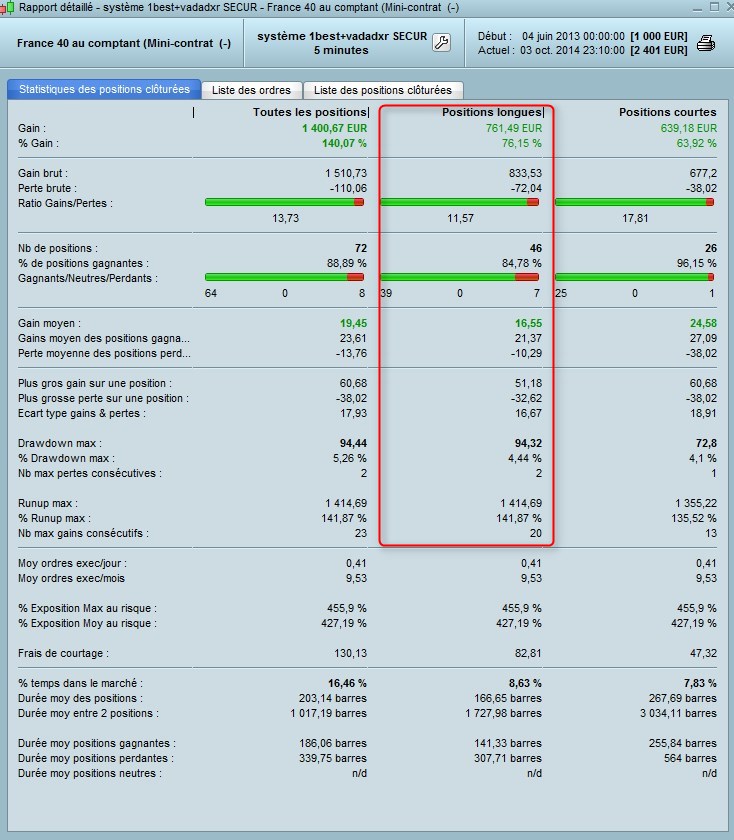
Task: Click the Frais de courtage row label
Action: pyautogui.click(x=63, y=653)
